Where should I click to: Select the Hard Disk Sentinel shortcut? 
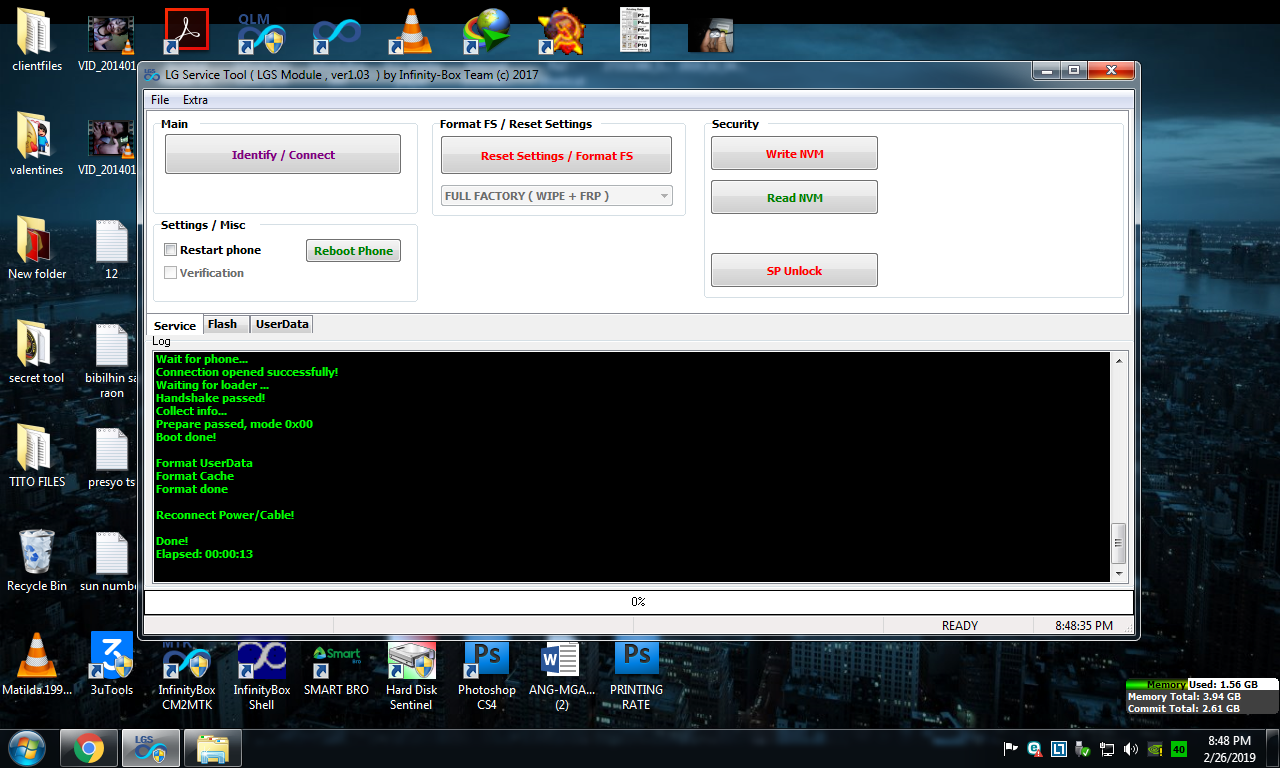[411, 676]
